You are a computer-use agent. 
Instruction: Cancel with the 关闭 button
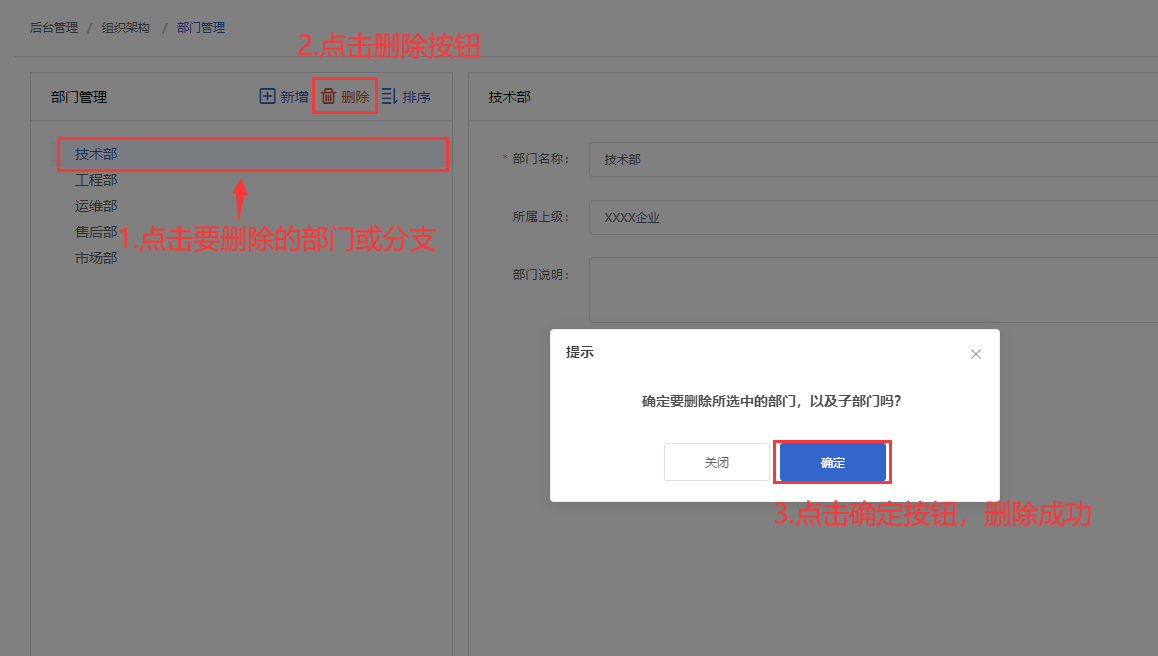[716, 462]
